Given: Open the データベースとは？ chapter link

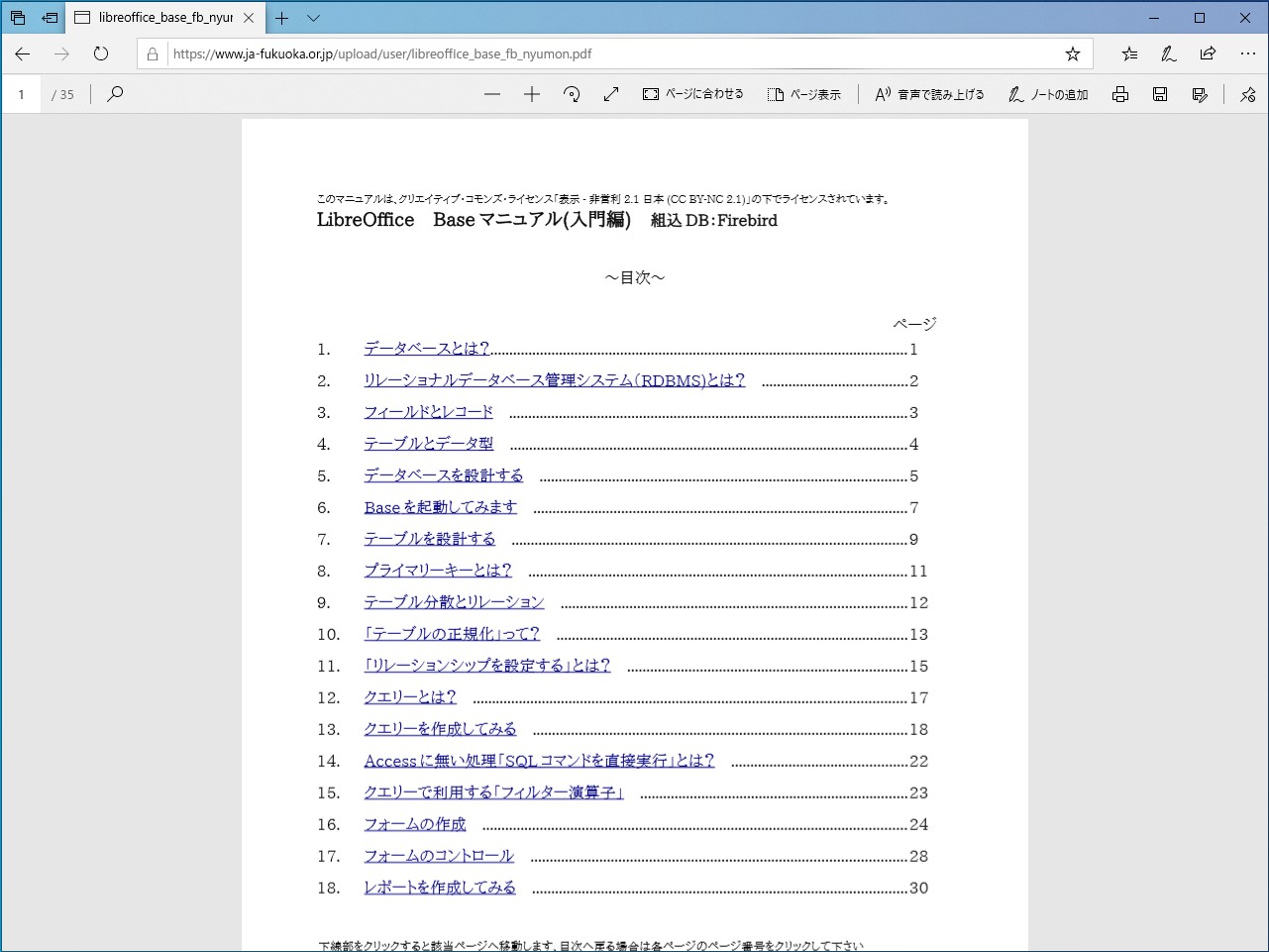Looking at the screenshot, I should 428,349.
